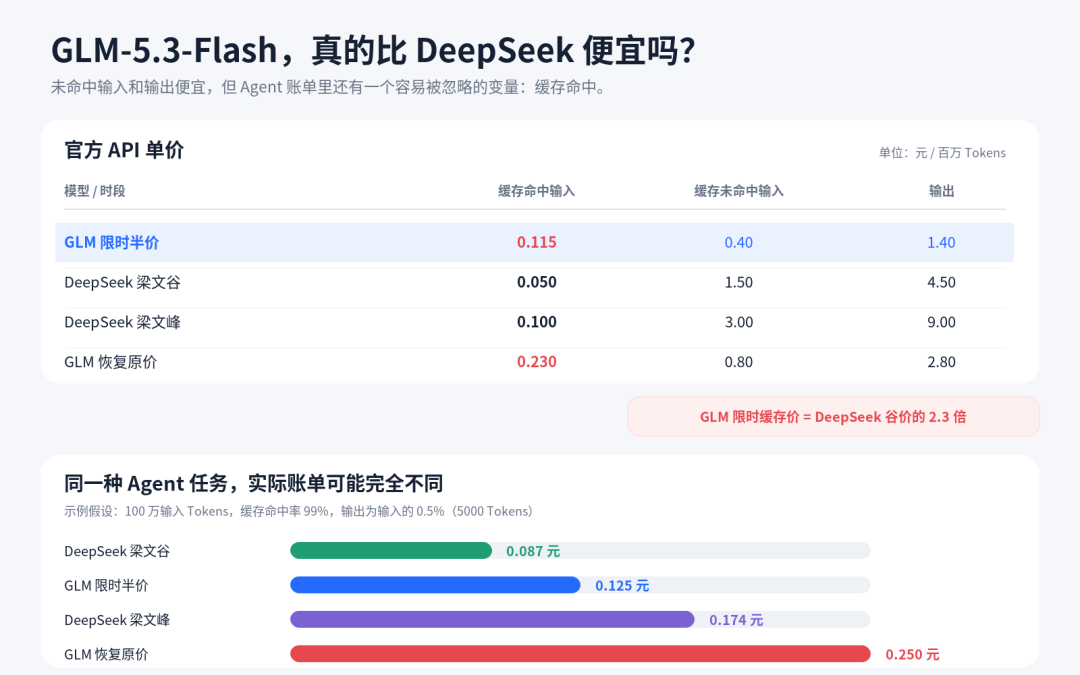Click the 1.40 output price in the GLM 限时半价 row
1080x675 pixels.
(x=941, y=242)
